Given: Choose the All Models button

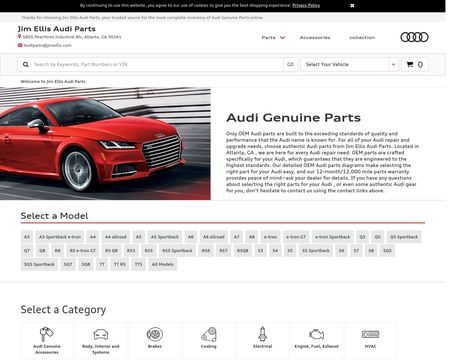Looking at the screenshot, I should coord(163,264).
